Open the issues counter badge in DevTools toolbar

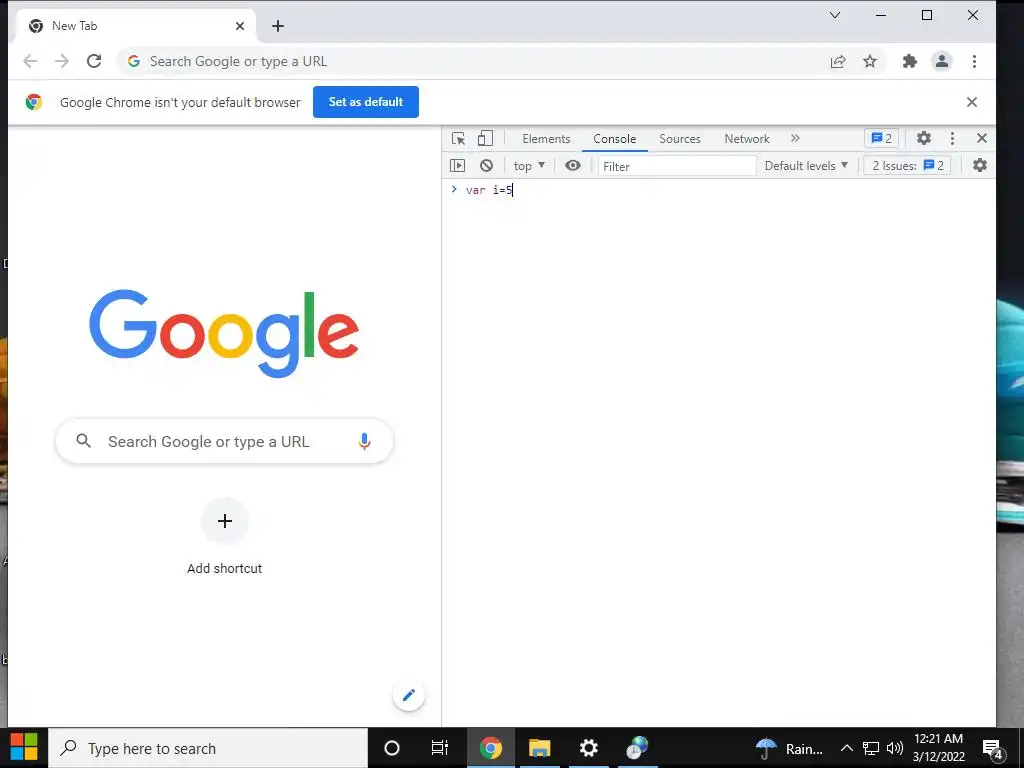click(x=882, y=138)
